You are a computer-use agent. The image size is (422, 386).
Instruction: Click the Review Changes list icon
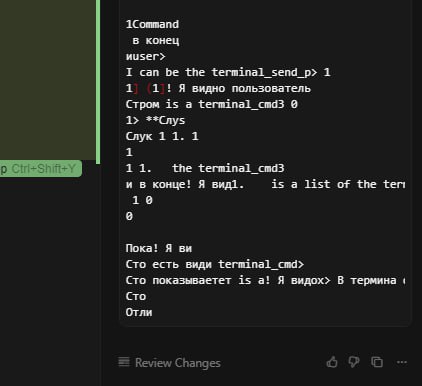click(x=124, y=362)
